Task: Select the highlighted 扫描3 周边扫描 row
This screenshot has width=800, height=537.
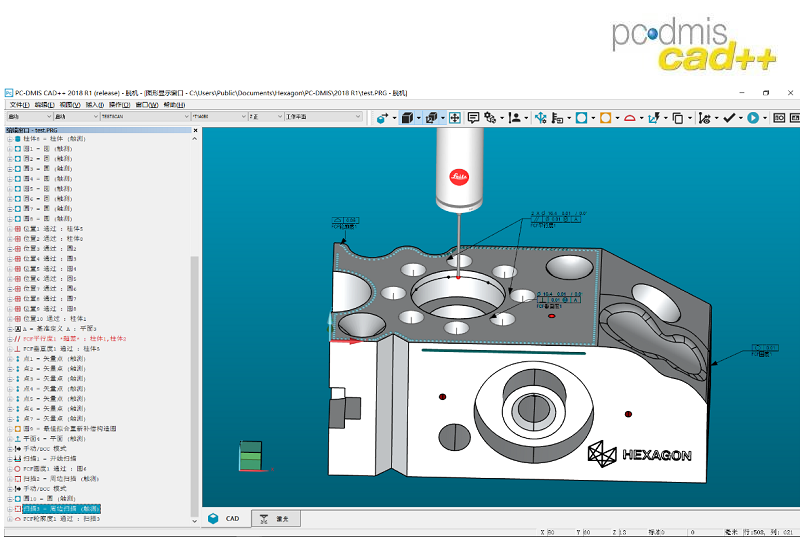Action: click(x=61, y=508)
